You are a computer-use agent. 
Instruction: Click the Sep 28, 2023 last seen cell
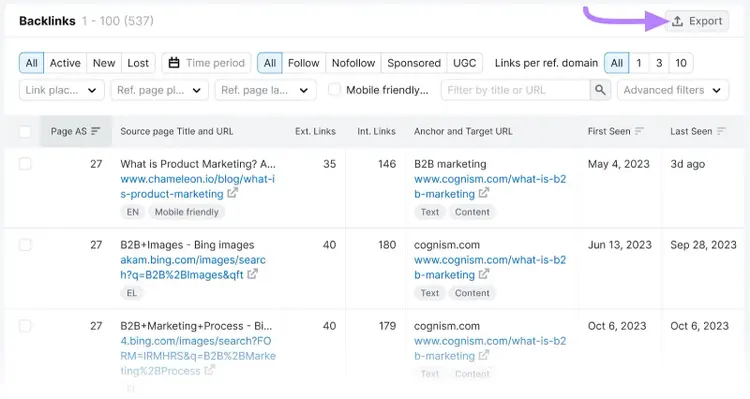click(x=703, y=245)
